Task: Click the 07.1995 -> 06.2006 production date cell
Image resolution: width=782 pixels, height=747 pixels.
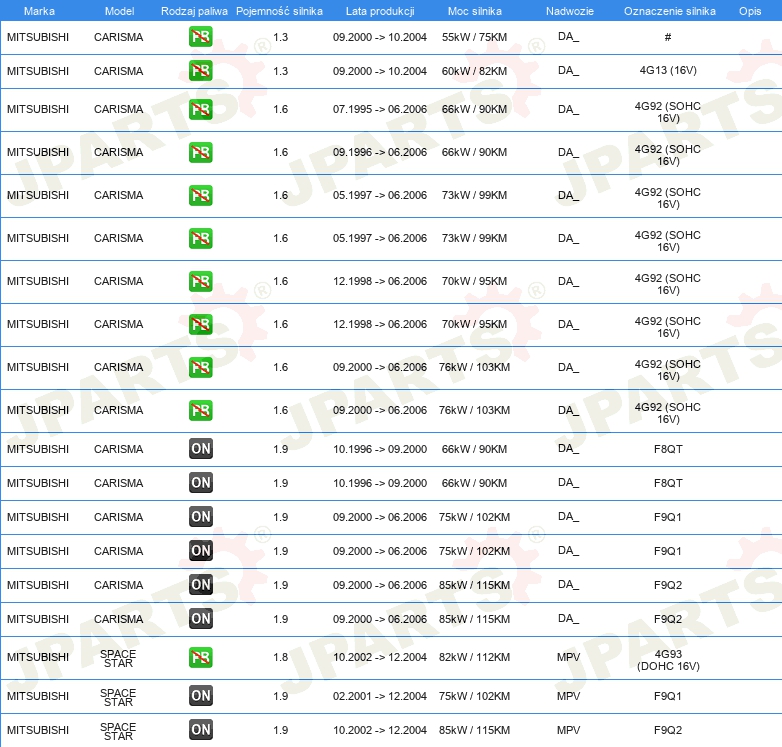Action: point(379,109)
